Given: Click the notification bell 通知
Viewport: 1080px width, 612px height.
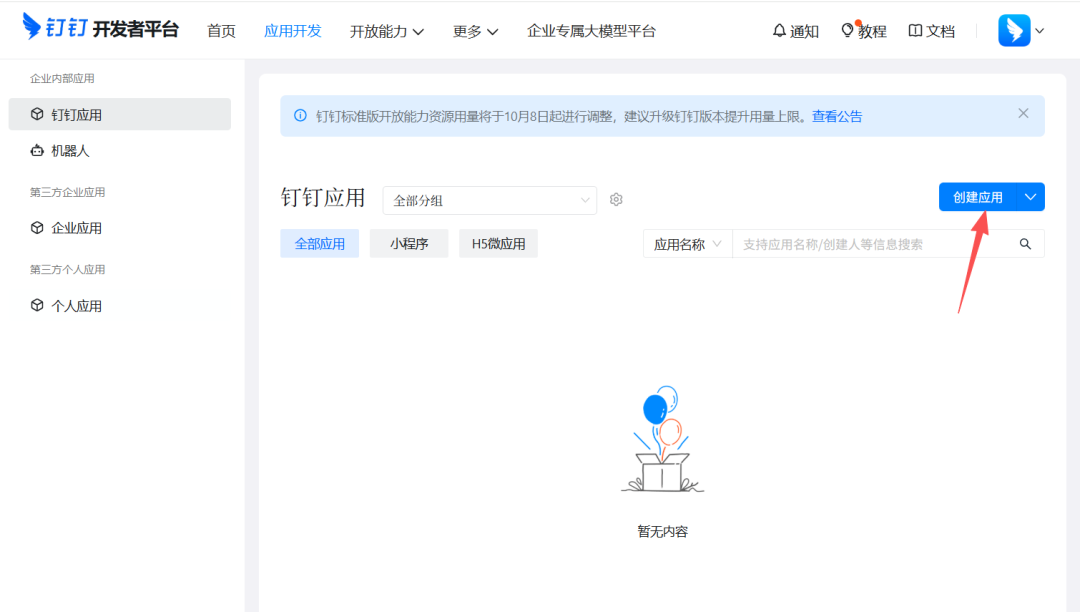Looking at the screenshot, I should click(x=795, y=30).
